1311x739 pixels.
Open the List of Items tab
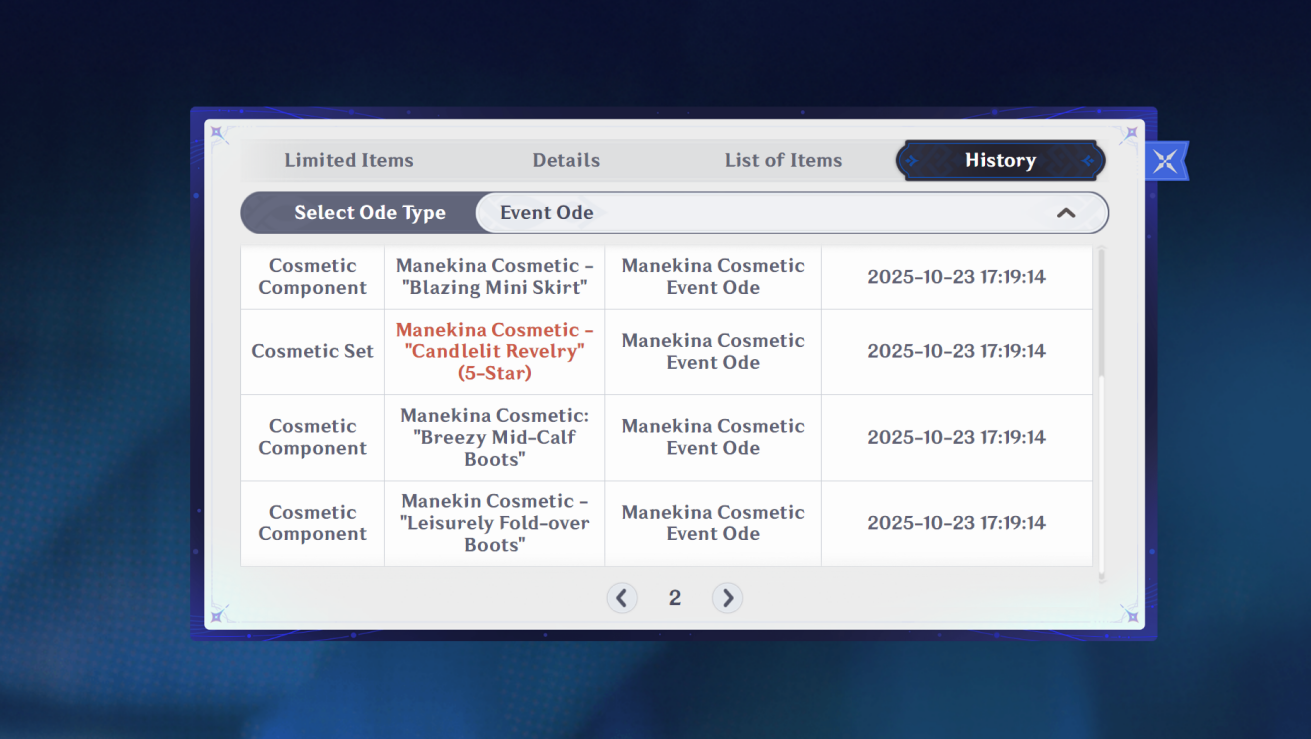(x=783, y=160)
